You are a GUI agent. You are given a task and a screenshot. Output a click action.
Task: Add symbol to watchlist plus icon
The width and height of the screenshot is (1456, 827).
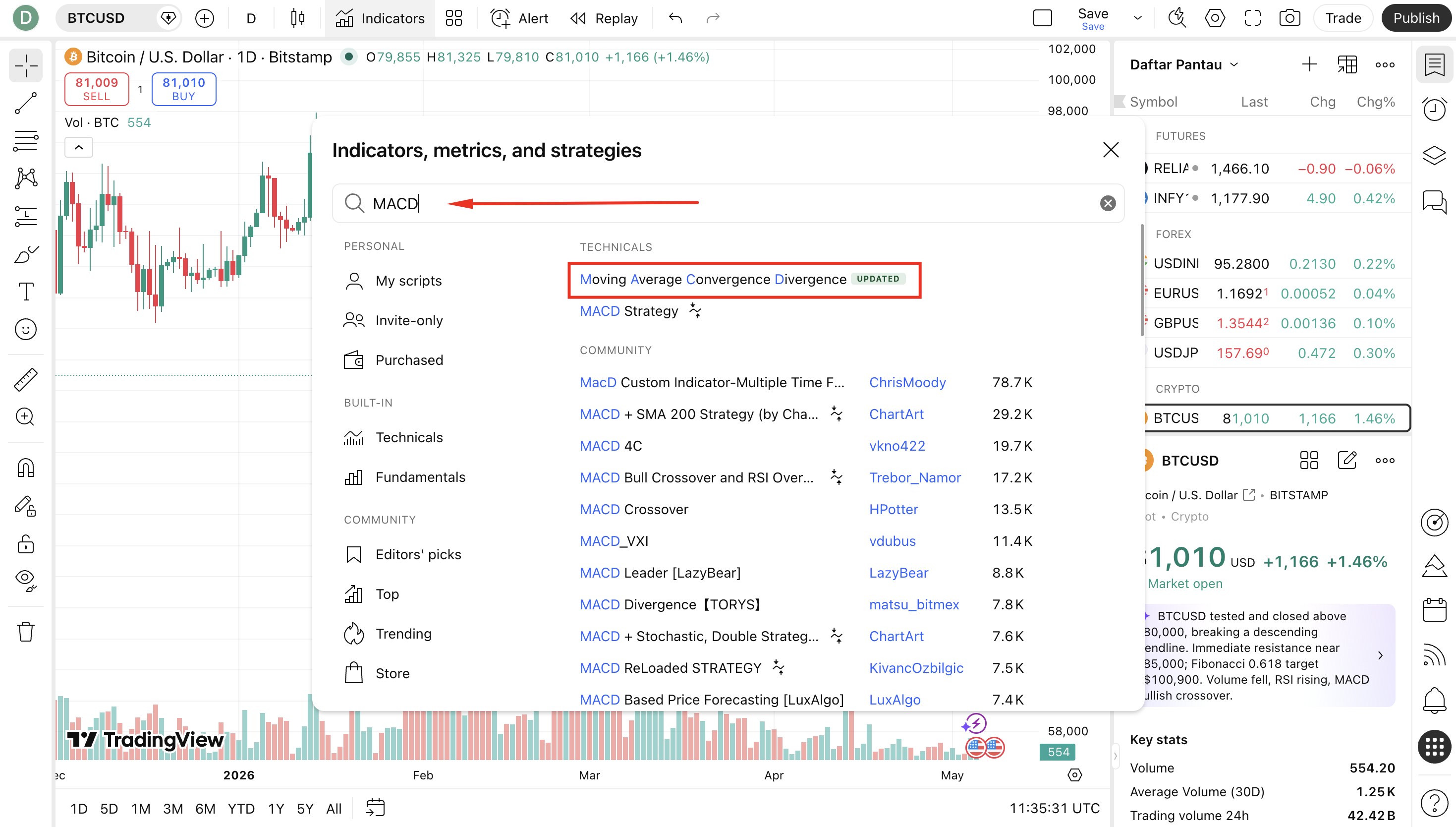click(1309, 65)
